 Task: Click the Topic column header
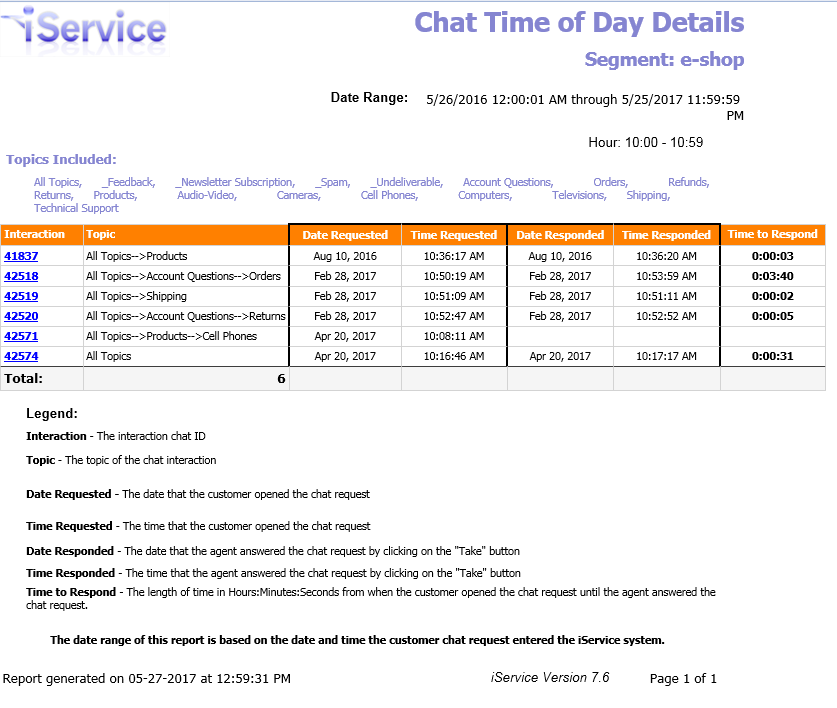186,234
